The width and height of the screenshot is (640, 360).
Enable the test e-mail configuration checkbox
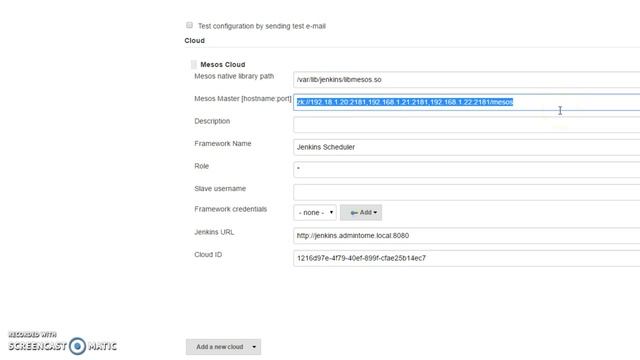click(x=189, y=25)
